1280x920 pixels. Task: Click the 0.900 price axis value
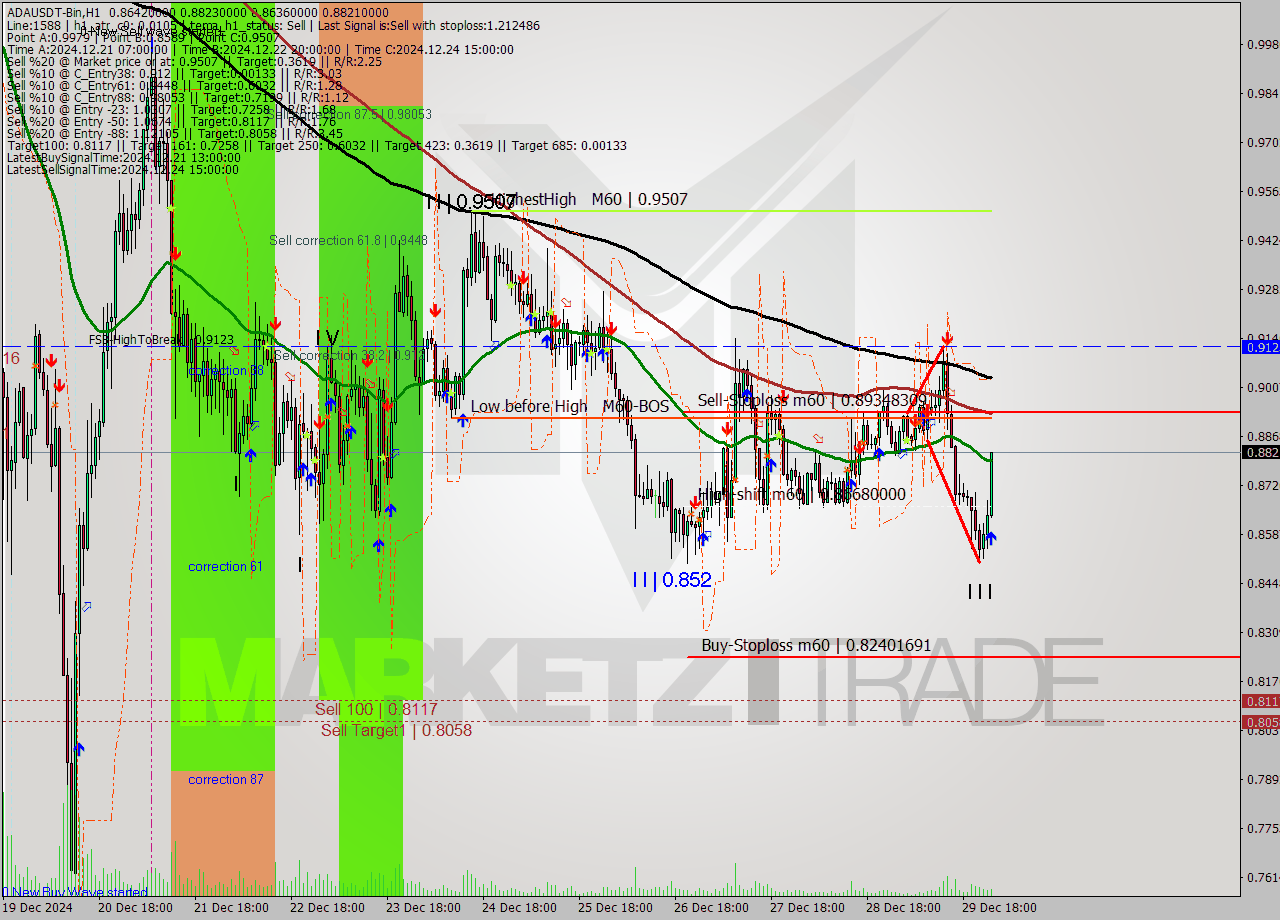(x=1262, y=387)
